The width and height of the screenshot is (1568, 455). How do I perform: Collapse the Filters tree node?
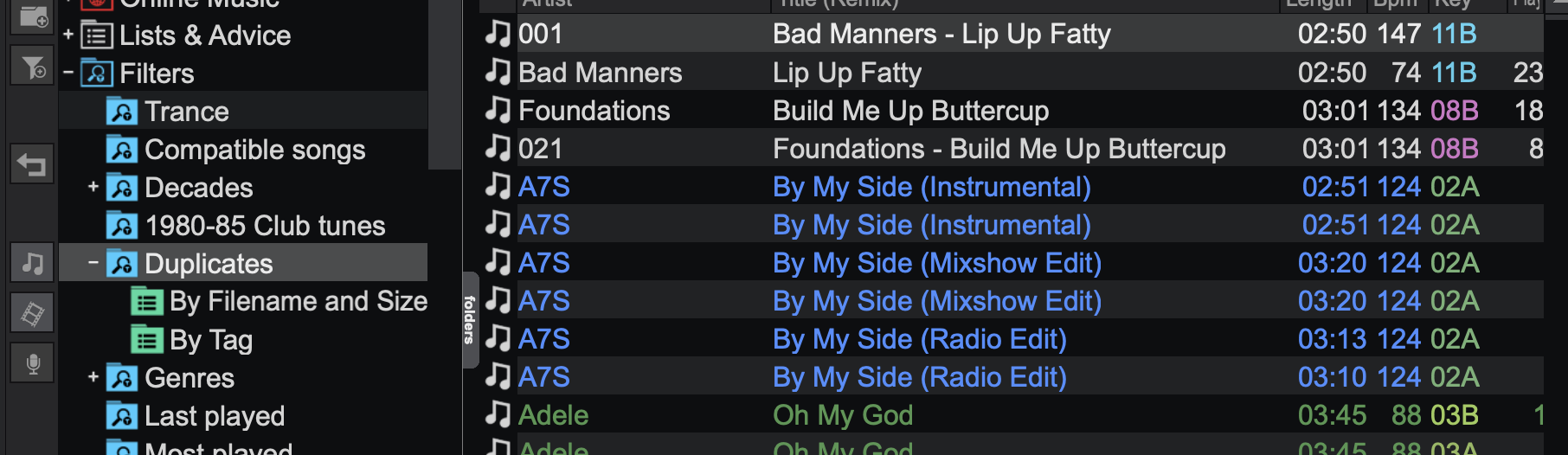pos(68,73)
